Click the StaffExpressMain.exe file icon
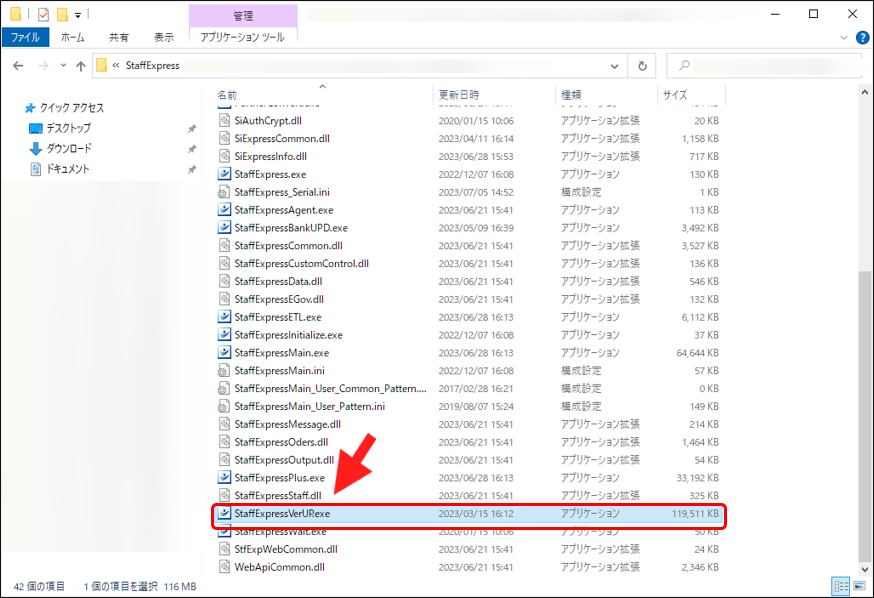The width and height of the screenshot is (874, 598). (x=224, y=352)
